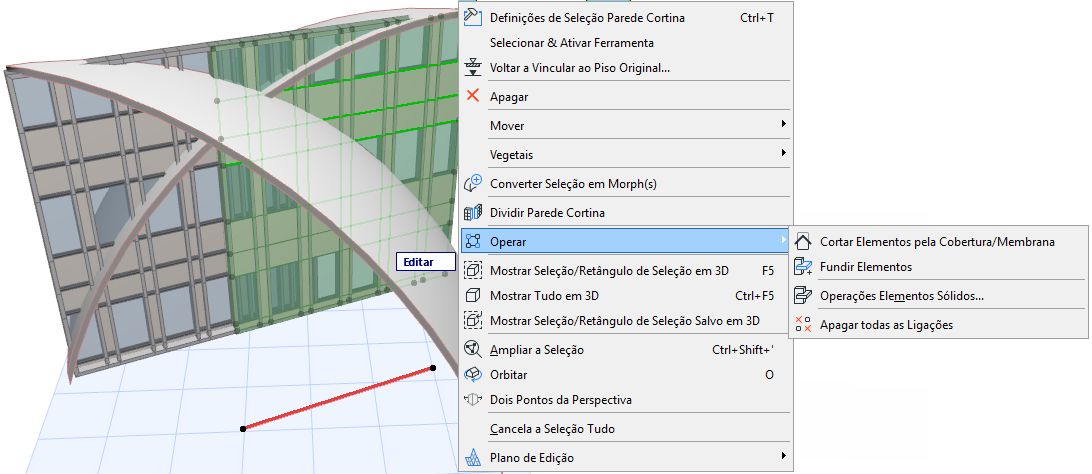Viewport: 1092px width, 474px height.
Task: Click the Fundir Elementos icon
Action: click(x=803, y=267)
